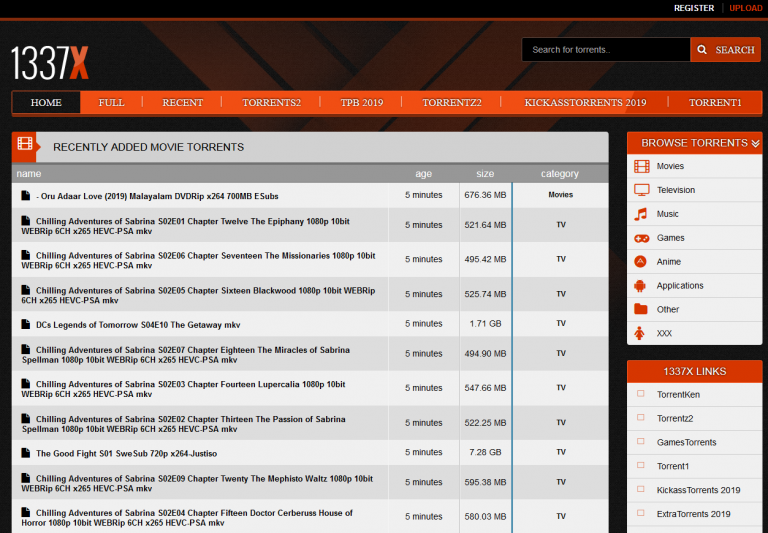Click the 547.66 MB size value
The height and width of the screenshot is (533, 768).
coord(485,388)
